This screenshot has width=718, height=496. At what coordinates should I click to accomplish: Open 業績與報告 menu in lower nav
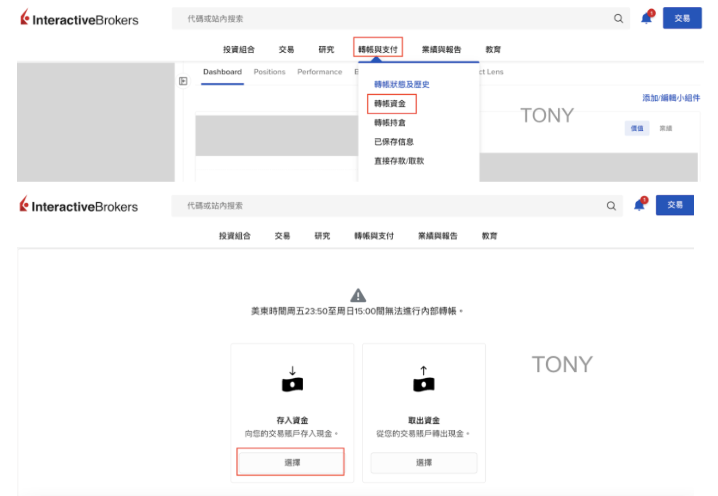438,236
